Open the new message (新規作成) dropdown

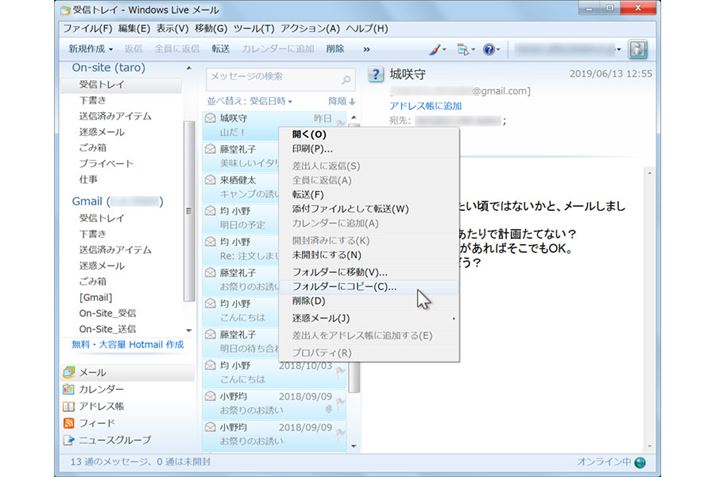coord(91,48)
